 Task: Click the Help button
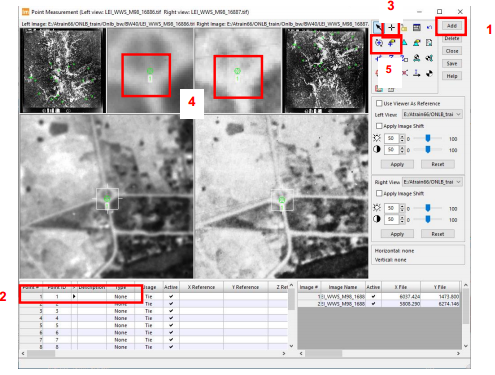pyautogui.click(x=452, y=76)
